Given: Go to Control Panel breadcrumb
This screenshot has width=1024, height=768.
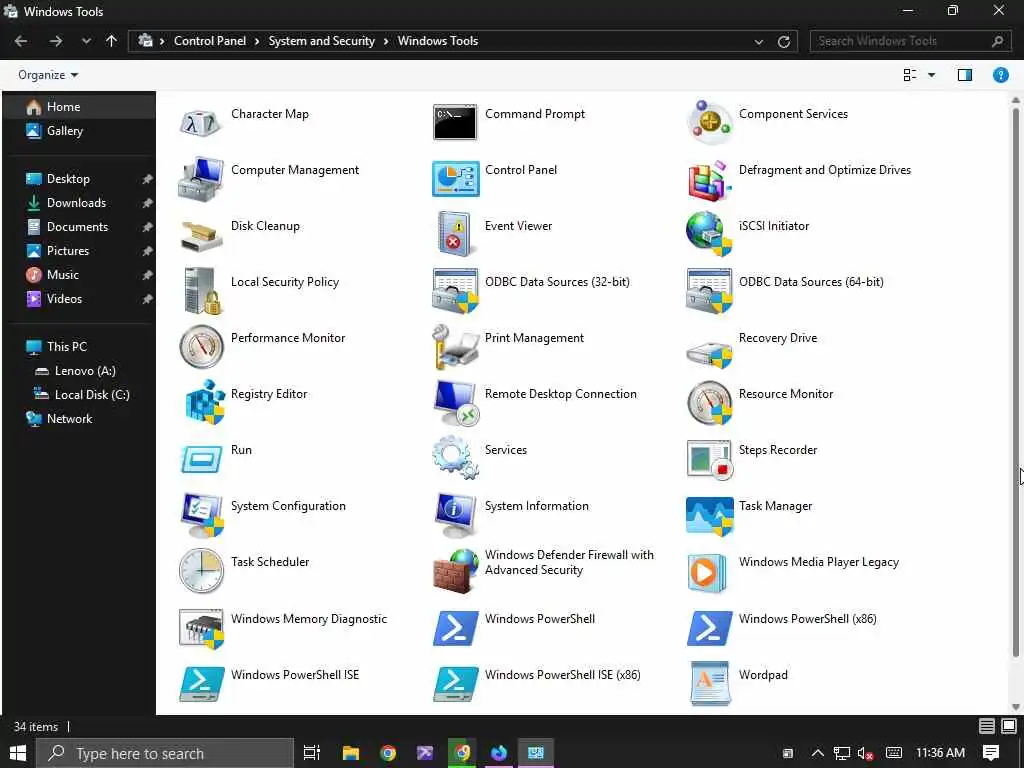Looking at the screenshot, I should point(210,40).
